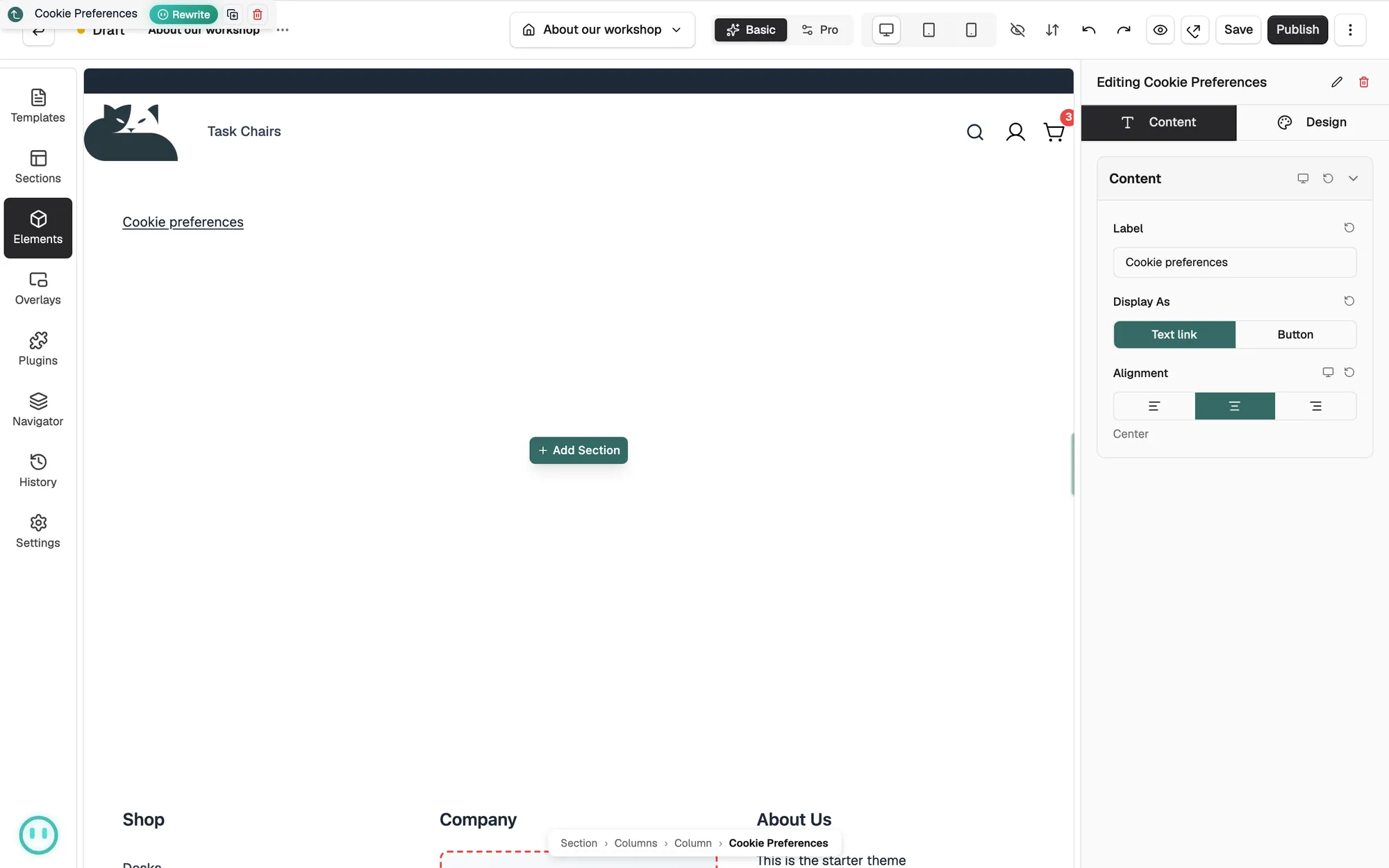Click the Shop footer heading
This screenshot has height=868, width=1389.
pos(143,819)
